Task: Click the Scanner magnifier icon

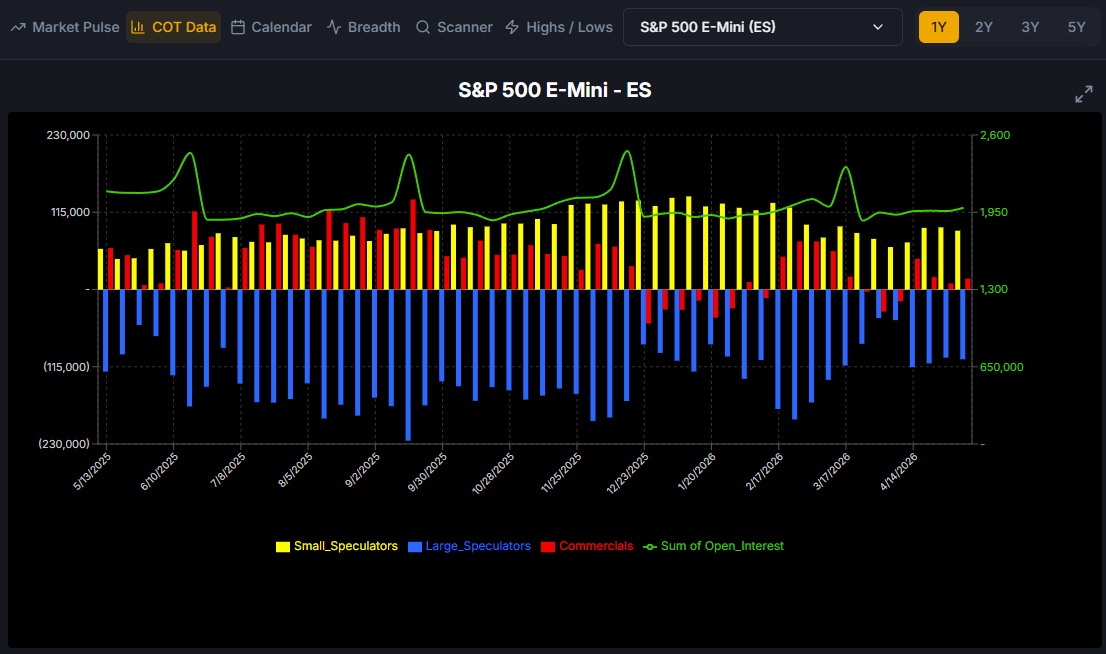Action: click(x=423, y=27)
